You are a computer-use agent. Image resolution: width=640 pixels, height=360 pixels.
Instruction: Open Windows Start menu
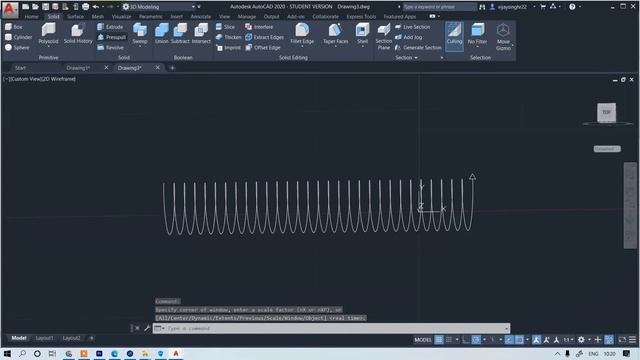7,354
